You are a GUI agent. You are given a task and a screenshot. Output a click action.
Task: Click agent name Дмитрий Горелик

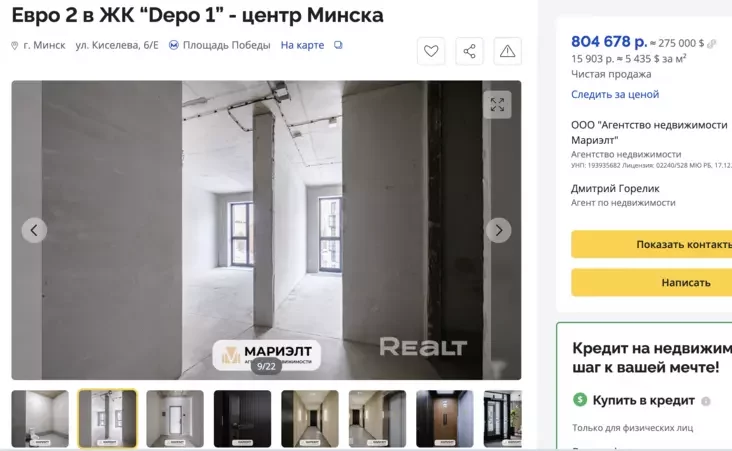click(x=615, y=189)
